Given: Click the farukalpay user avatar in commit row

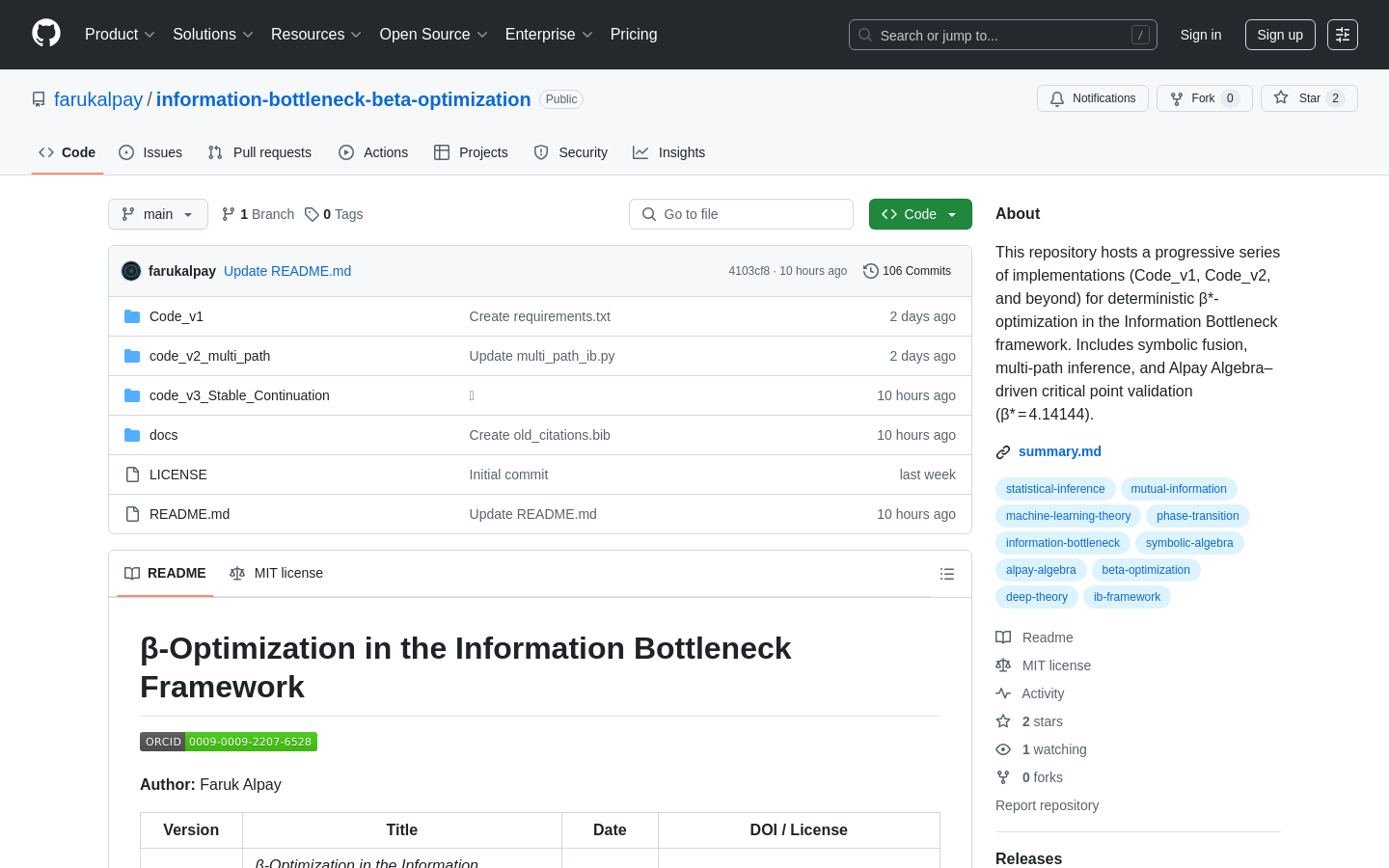Looking at the screenshot, I should coord(131,271).
